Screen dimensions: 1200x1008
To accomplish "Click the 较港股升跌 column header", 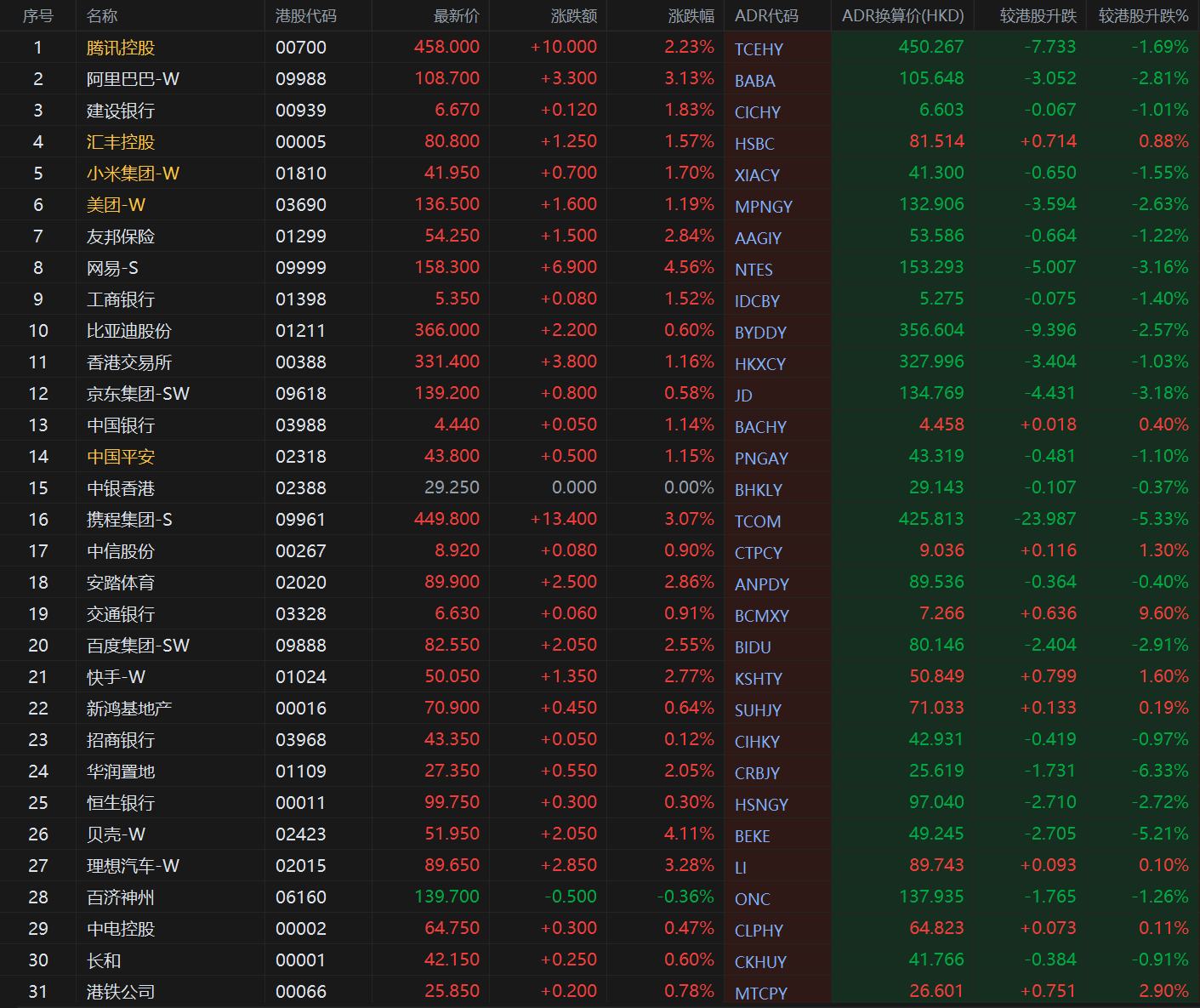I will (1038, 15).
